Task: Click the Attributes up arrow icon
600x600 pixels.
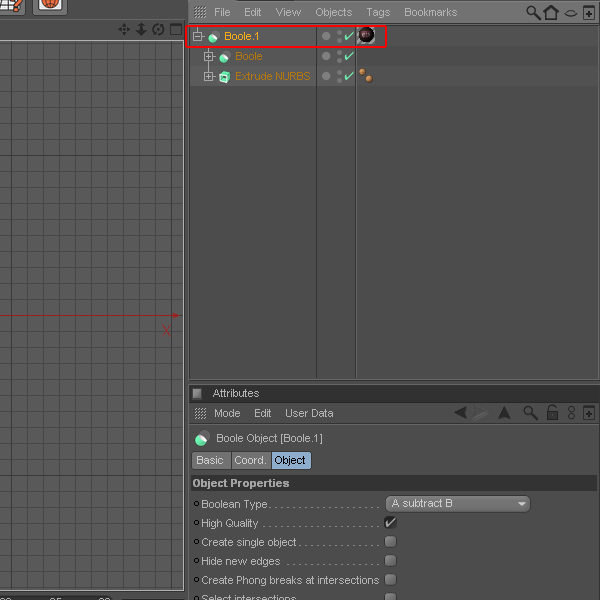Action: [504, 413]
